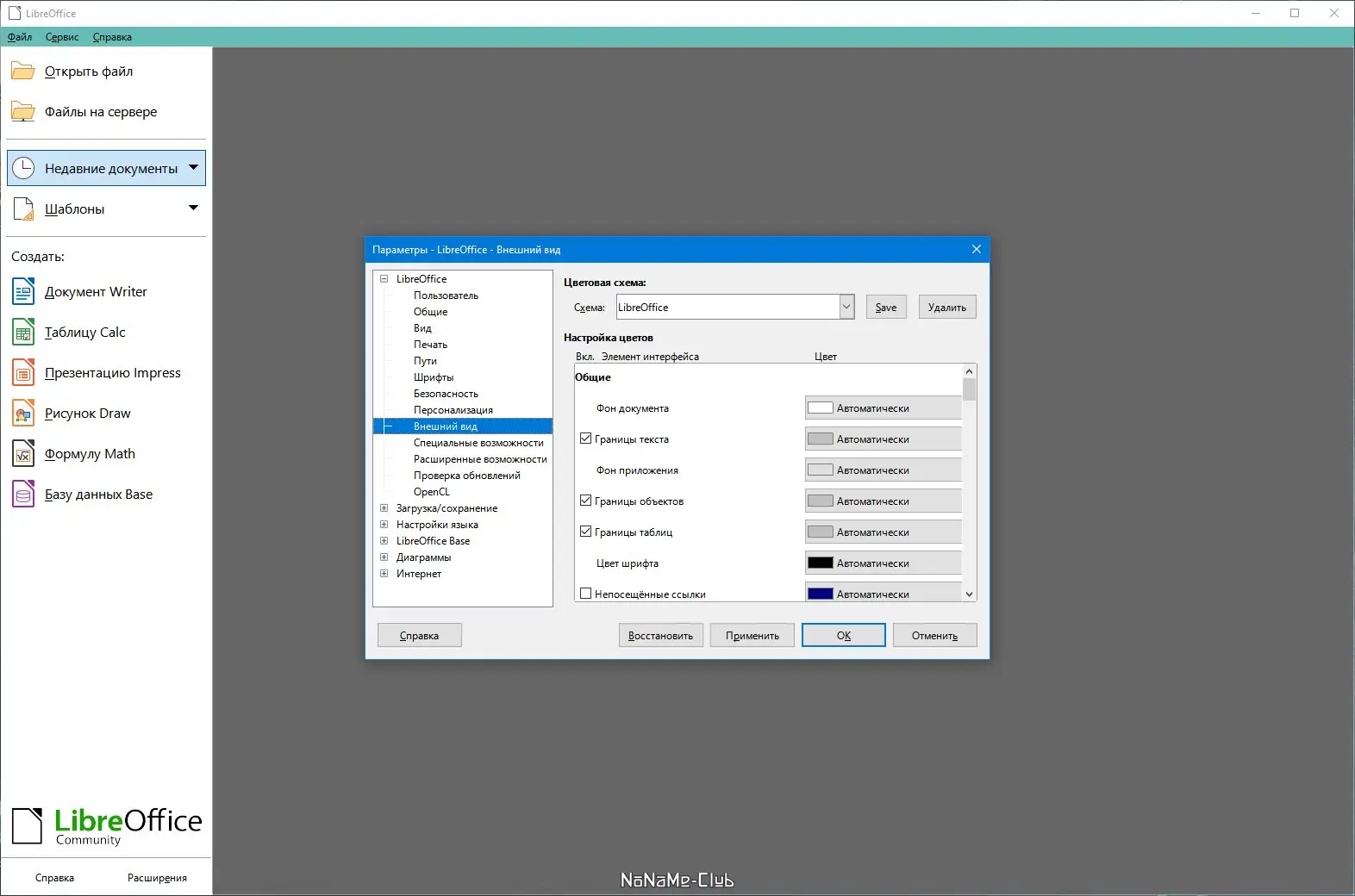Expand the Загрузка/сохранение tree node
1355x896 pixels.
pos(384,507)
